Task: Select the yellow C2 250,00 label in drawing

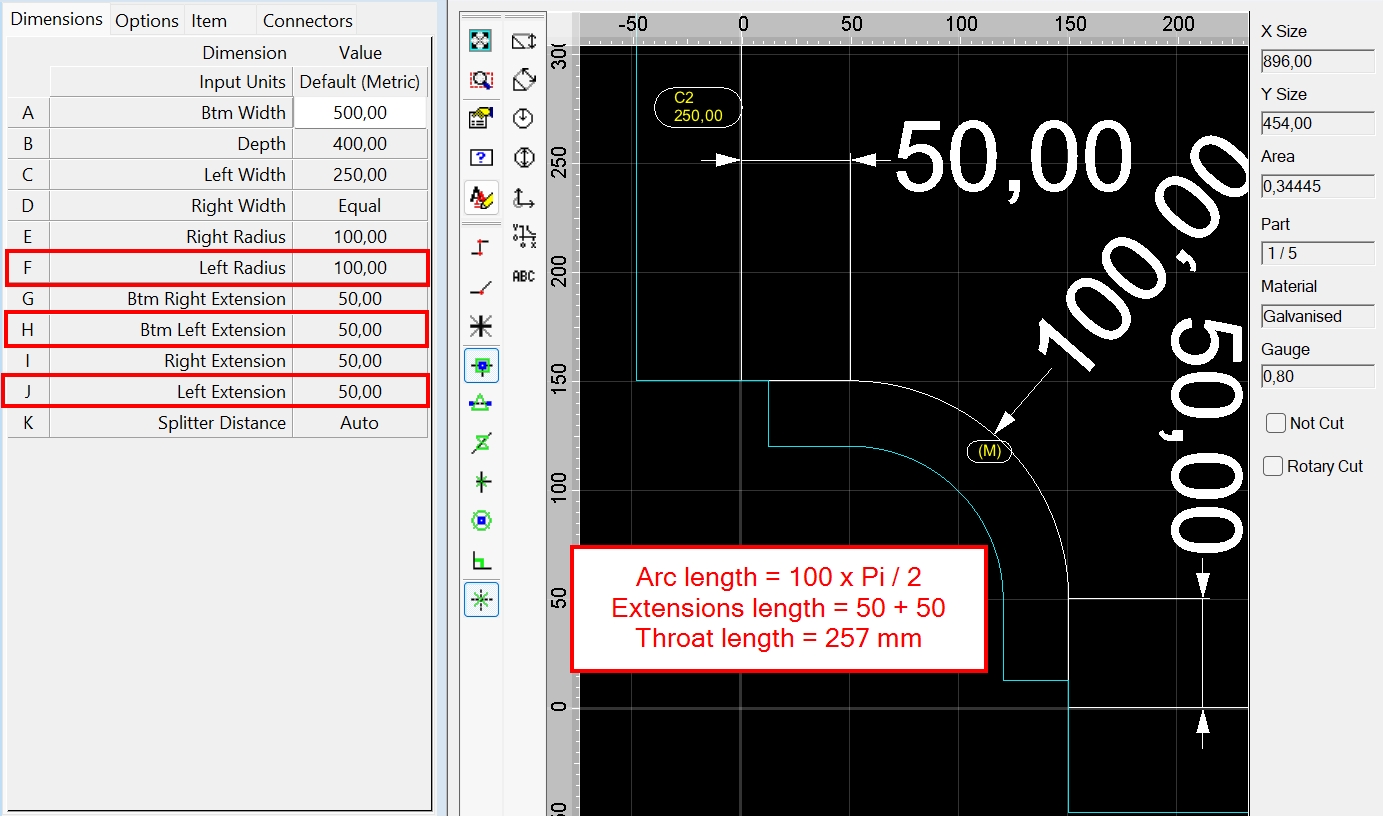Action: point(698,107)
